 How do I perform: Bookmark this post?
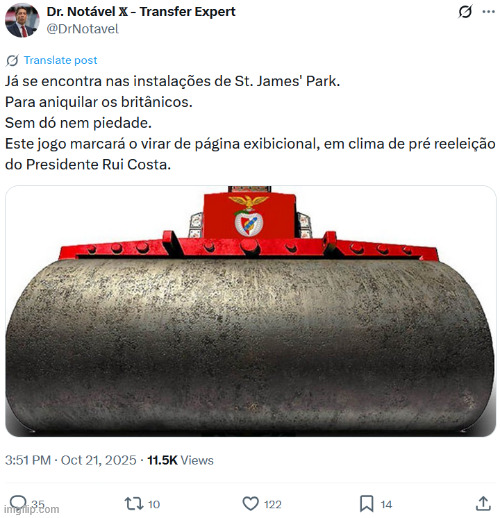(x=366, y=503)
